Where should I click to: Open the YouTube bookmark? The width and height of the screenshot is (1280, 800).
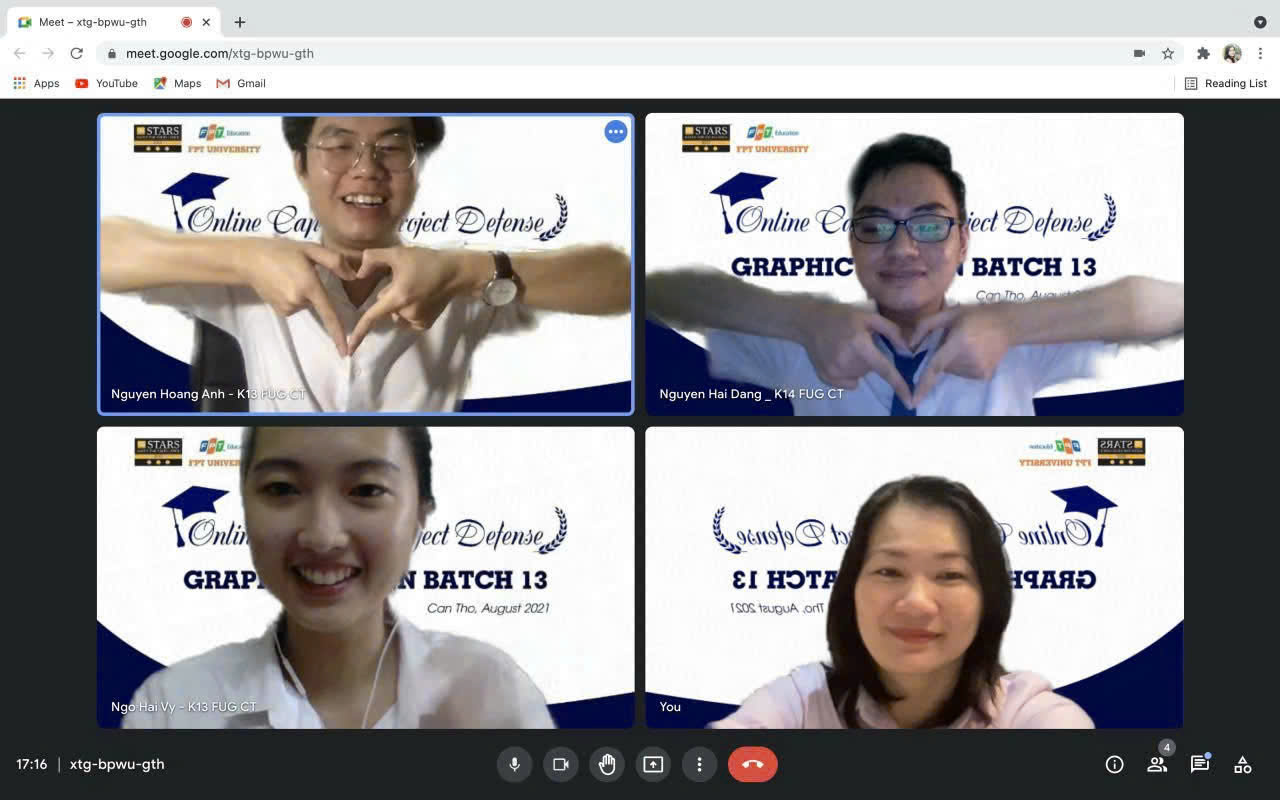pos(106,83)
